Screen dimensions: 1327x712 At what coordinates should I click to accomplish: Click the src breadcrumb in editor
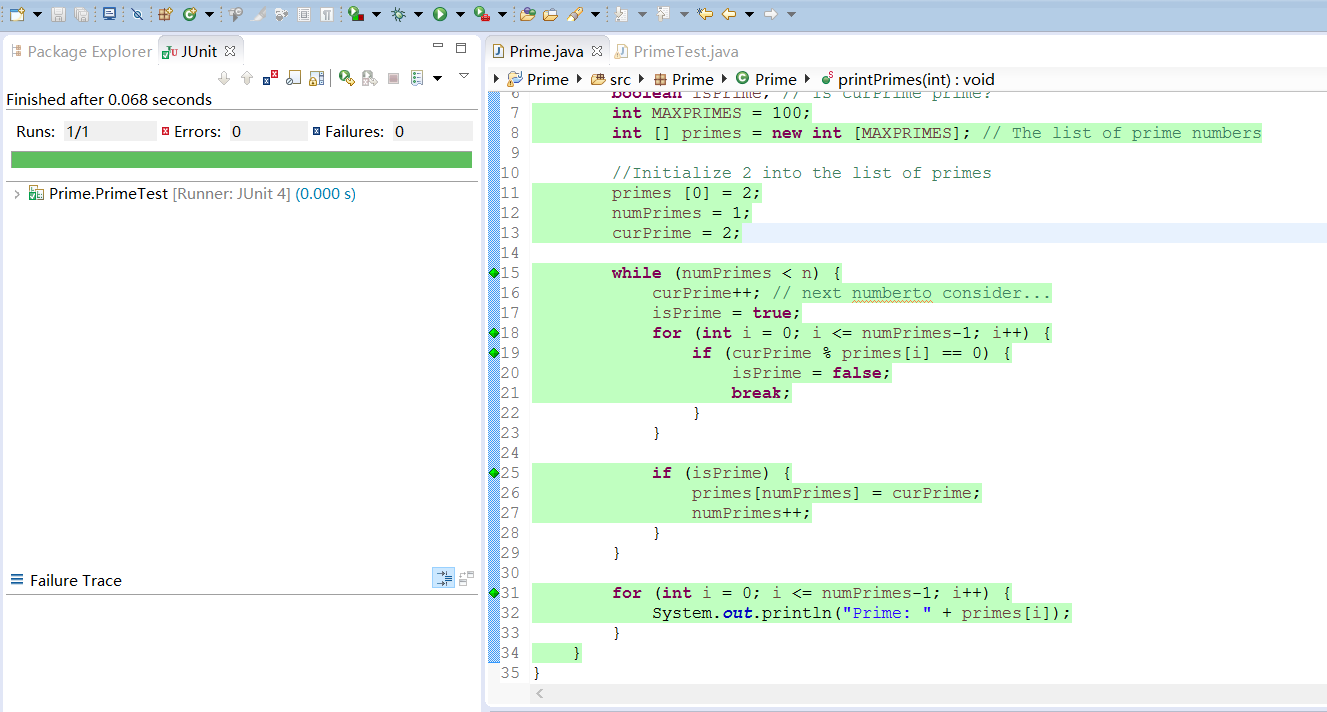click(x=620, y=79)
